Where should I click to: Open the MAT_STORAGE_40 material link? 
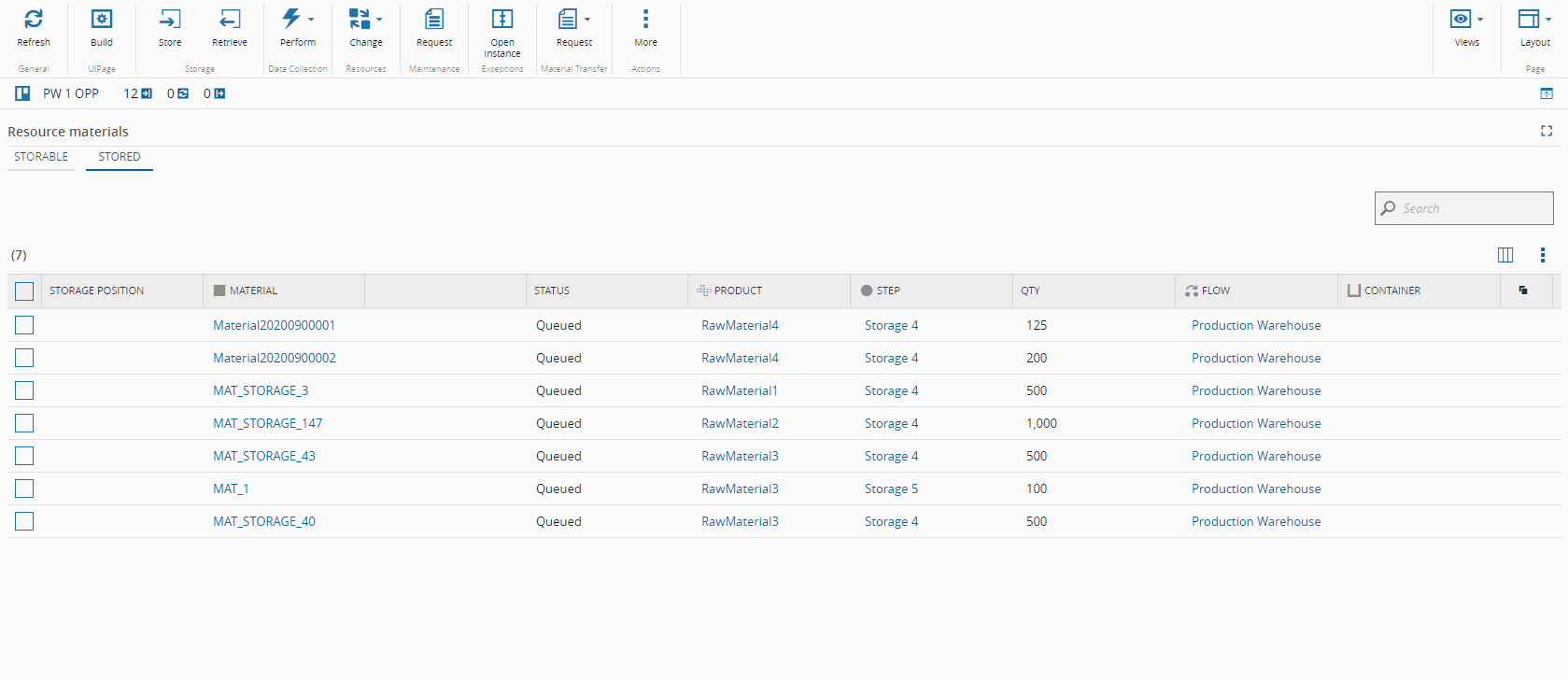point(264,521)
